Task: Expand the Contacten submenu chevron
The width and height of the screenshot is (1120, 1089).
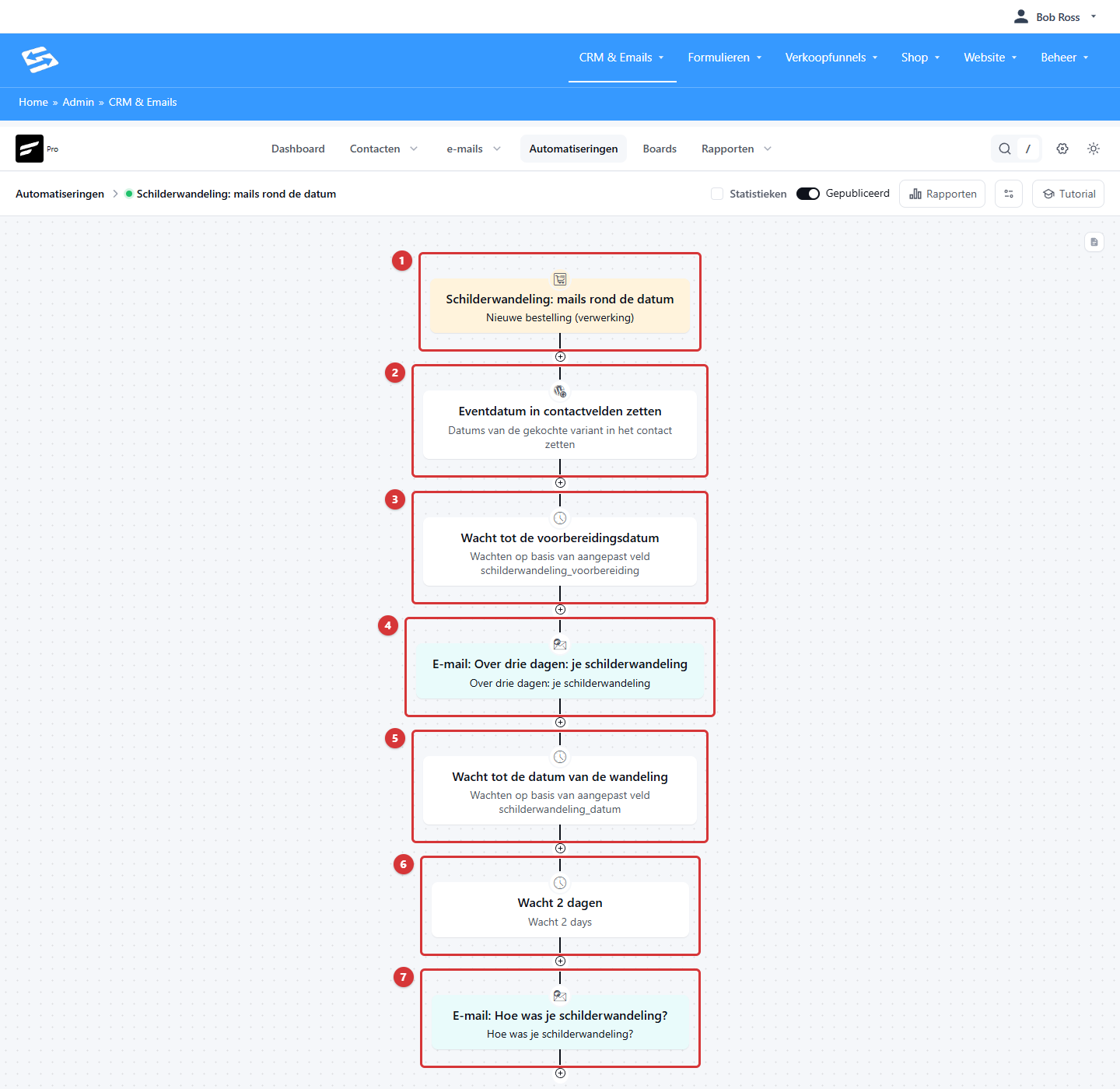Action: coord(414,149)
